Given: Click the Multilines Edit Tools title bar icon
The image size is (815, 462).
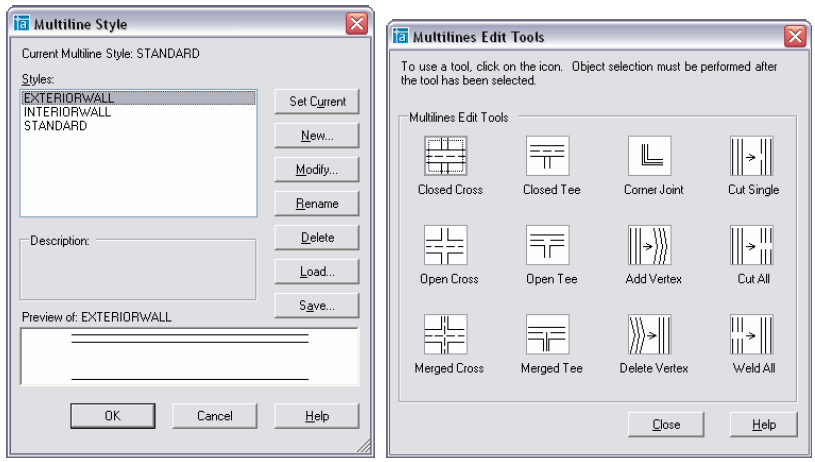Looking at the screenshot, I should 400,36.
